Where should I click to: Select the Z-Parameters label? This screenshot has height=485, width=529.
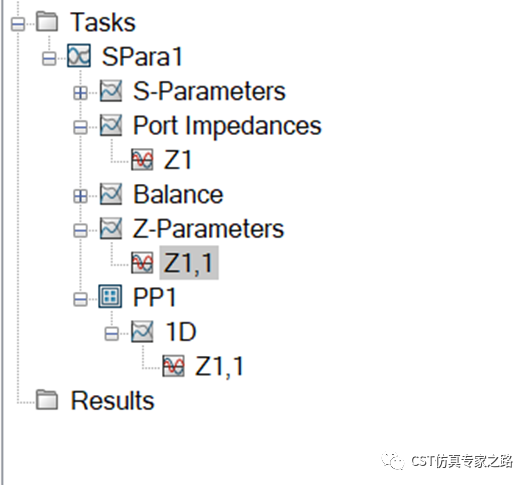208,228
